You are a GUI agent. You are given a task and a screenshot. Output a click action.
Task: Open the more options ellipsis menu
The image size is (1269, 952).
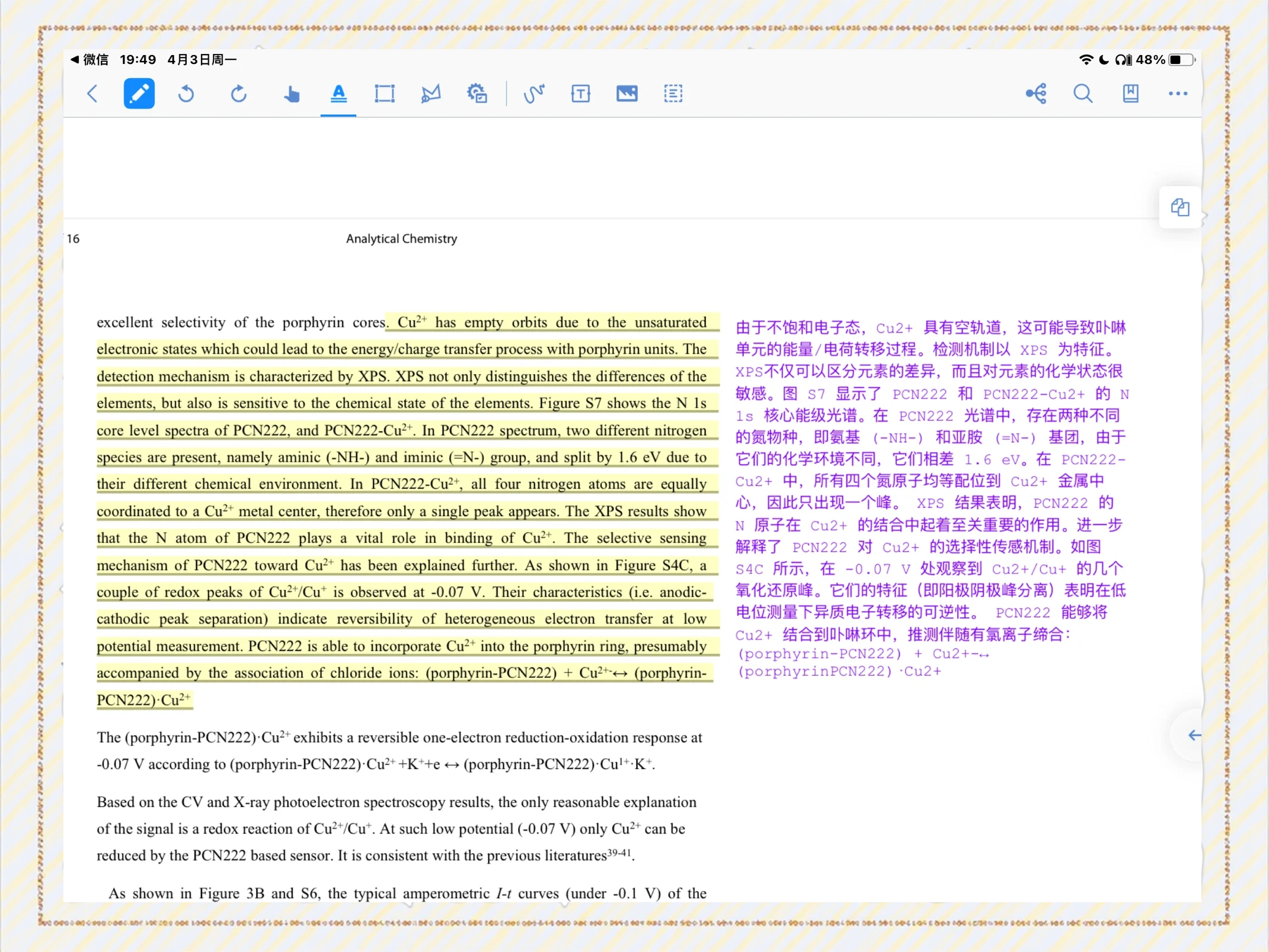pyautogui.click(x=1178, y=94)
